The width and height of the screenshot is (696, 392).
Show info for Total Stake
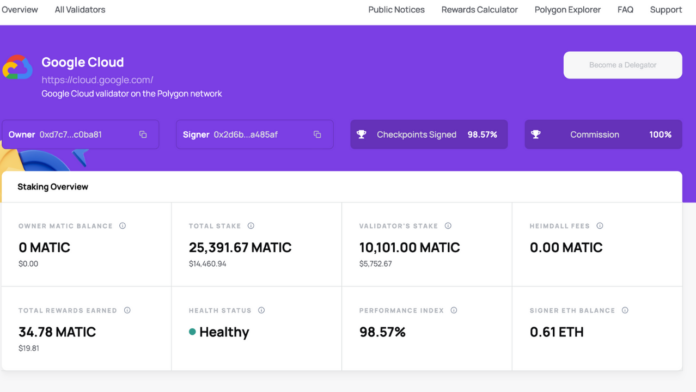[x=251, y=226]
